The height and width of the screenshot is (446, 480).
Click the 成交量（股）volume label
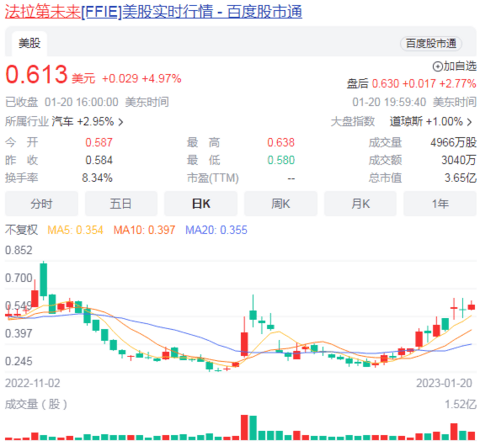36,405
